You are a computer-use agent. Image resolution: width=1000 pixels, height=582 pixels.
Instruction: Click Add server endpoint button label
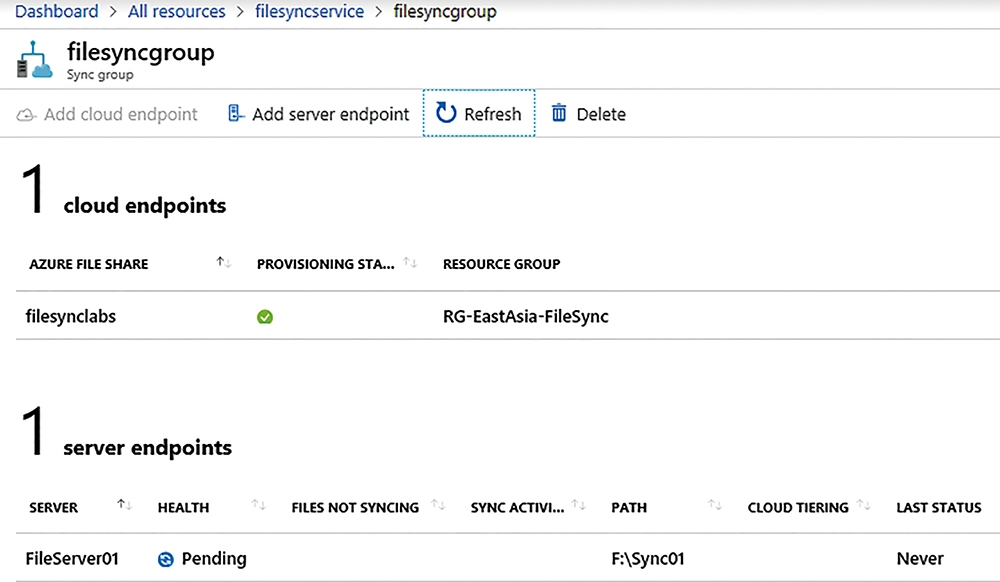(330, 114)
